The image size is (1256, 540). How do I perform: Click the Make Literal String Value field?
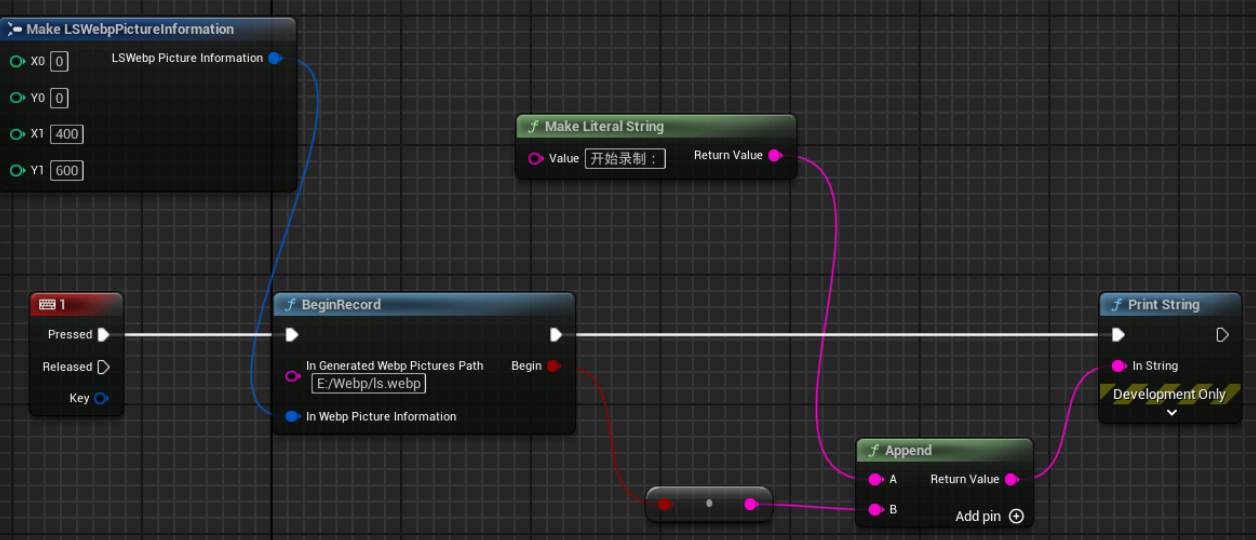[x=625, y=158]
